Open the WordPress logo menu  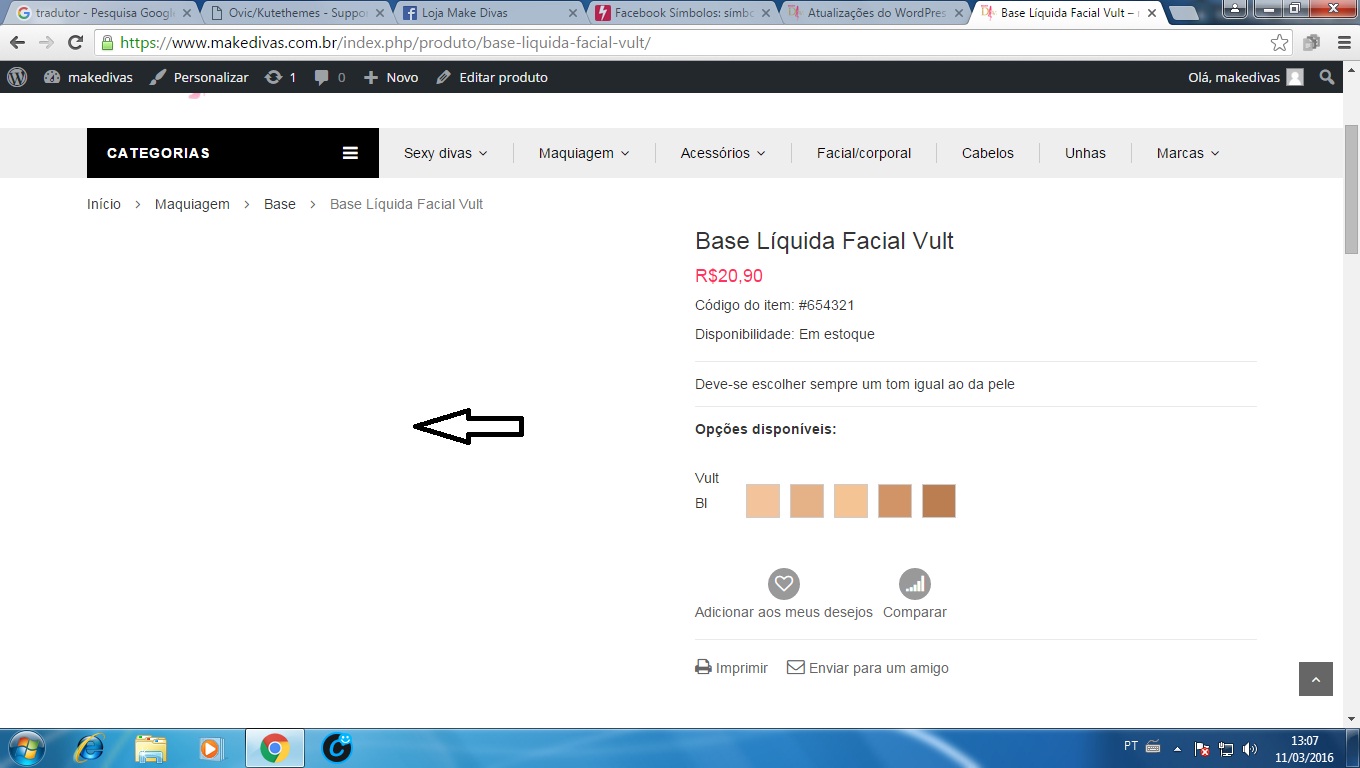(x=17, y=77)
